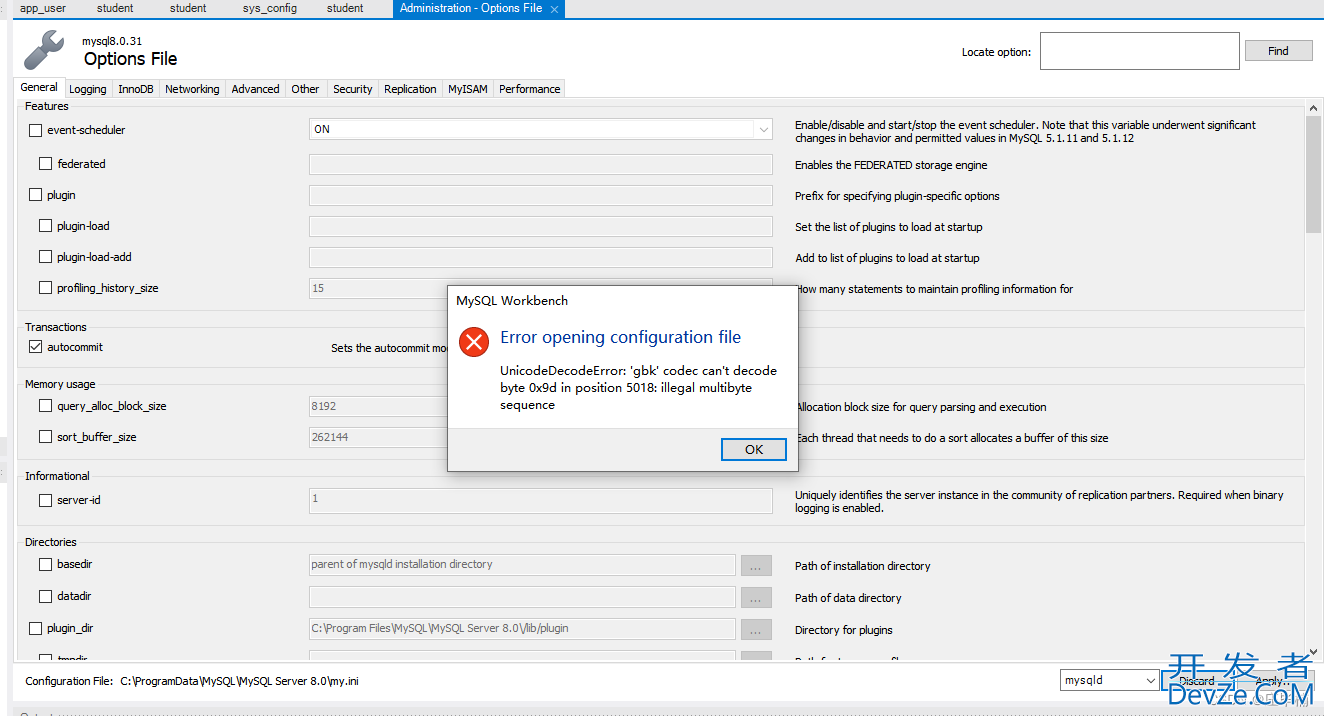The height and width of the screenshot is (716, 1324).
Task: Browse for basedir path button
Action: coord(756,565)
